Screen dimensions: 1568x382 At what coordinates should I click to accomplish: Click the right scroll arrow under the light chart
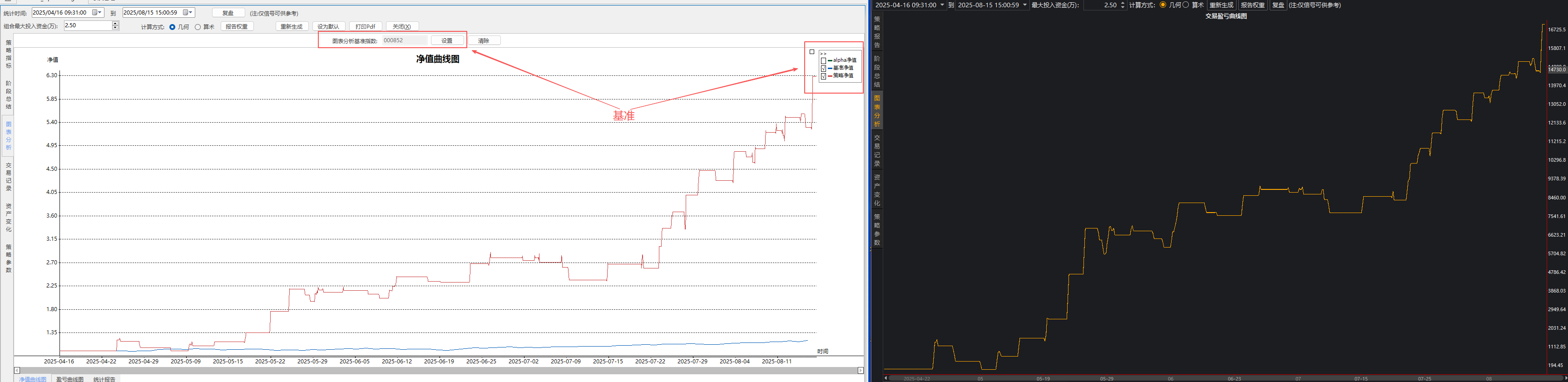860,371
